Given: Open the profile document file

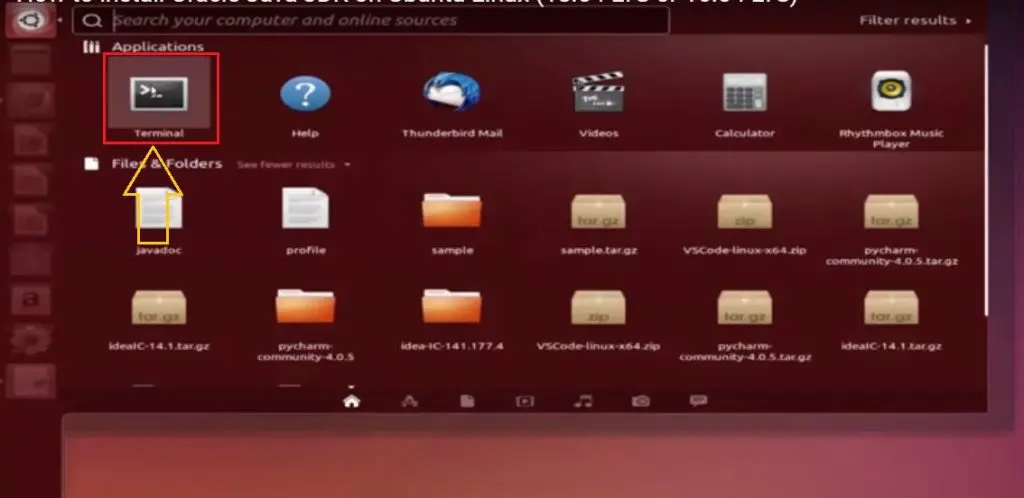Looking at the screenshot, I should tap(305, 219).
